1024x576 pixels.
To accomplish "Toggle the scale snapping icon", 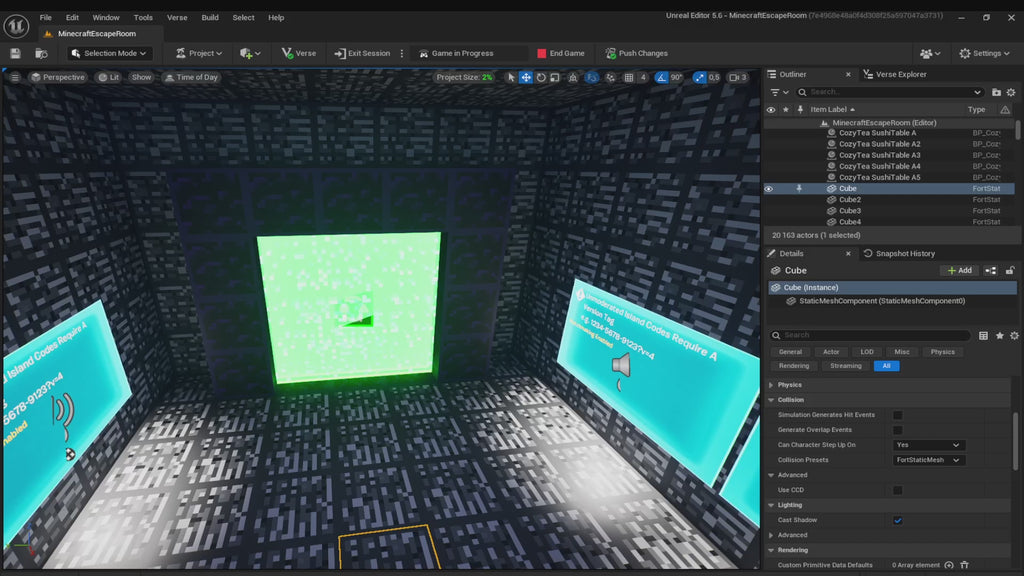I will coord(699,77).
